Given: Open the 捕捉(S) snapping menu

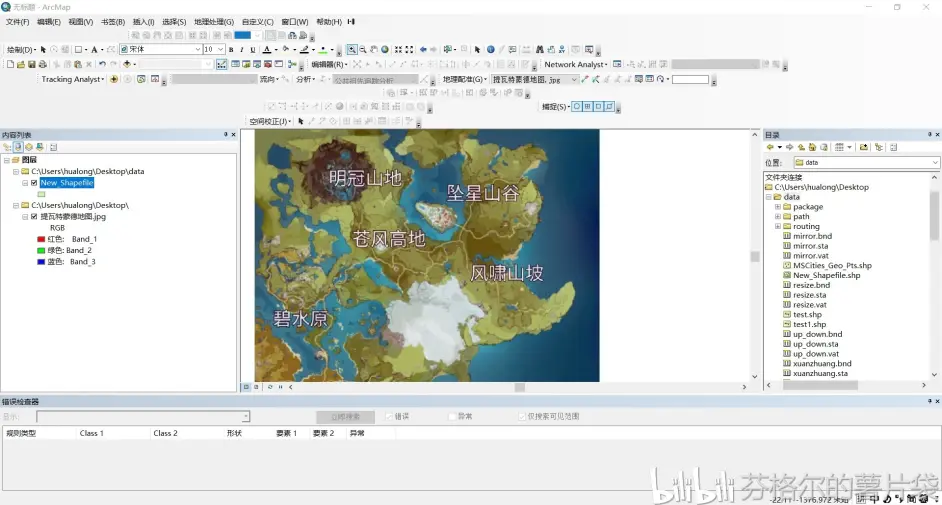Looking at the screenshot, I should [556, 106].
